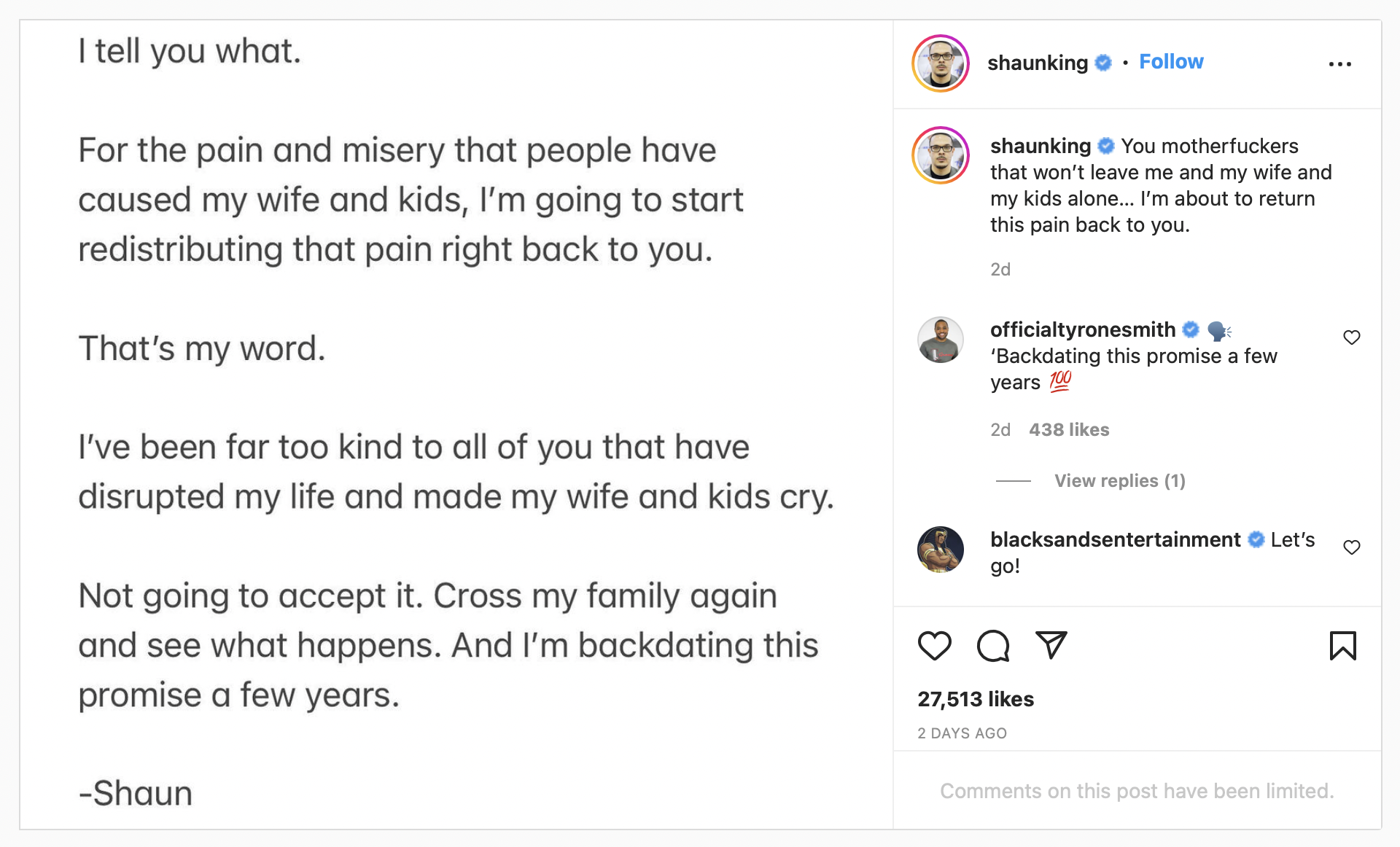Screen dimensions: 1400x847
Task: Visit blacksandsentertainment username link
Action: [1115, 540]
